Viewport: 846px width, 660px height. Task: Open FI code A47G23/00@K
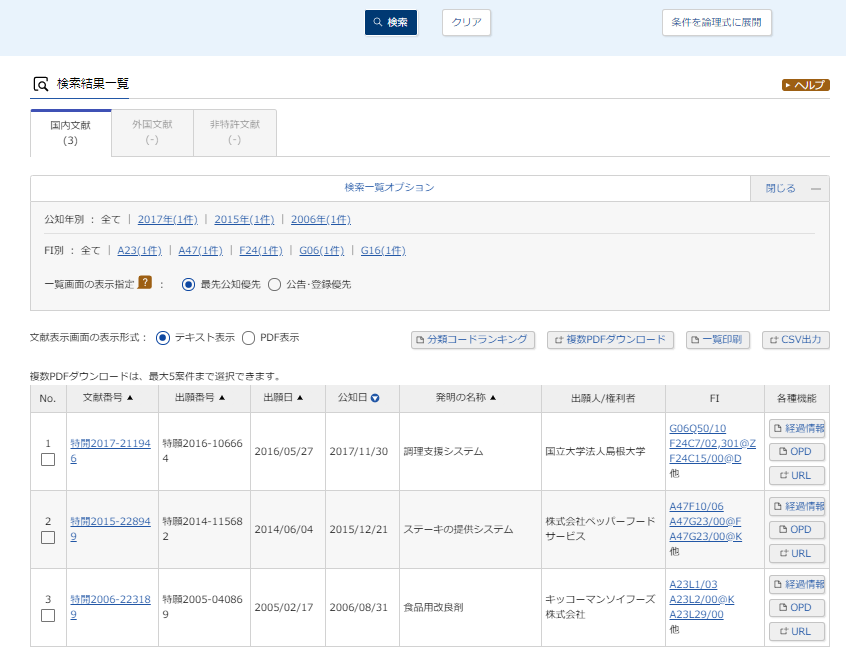pyautogui.click(x=705, y=537)
